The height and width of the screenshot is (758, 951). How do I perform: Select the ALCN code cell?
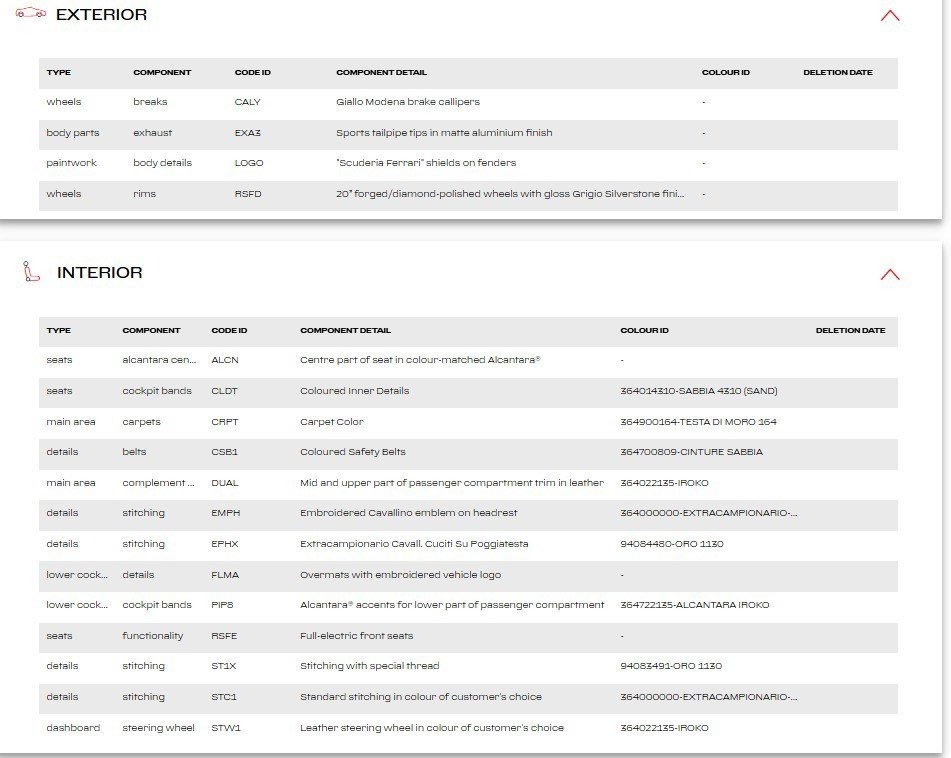[224, 360]
